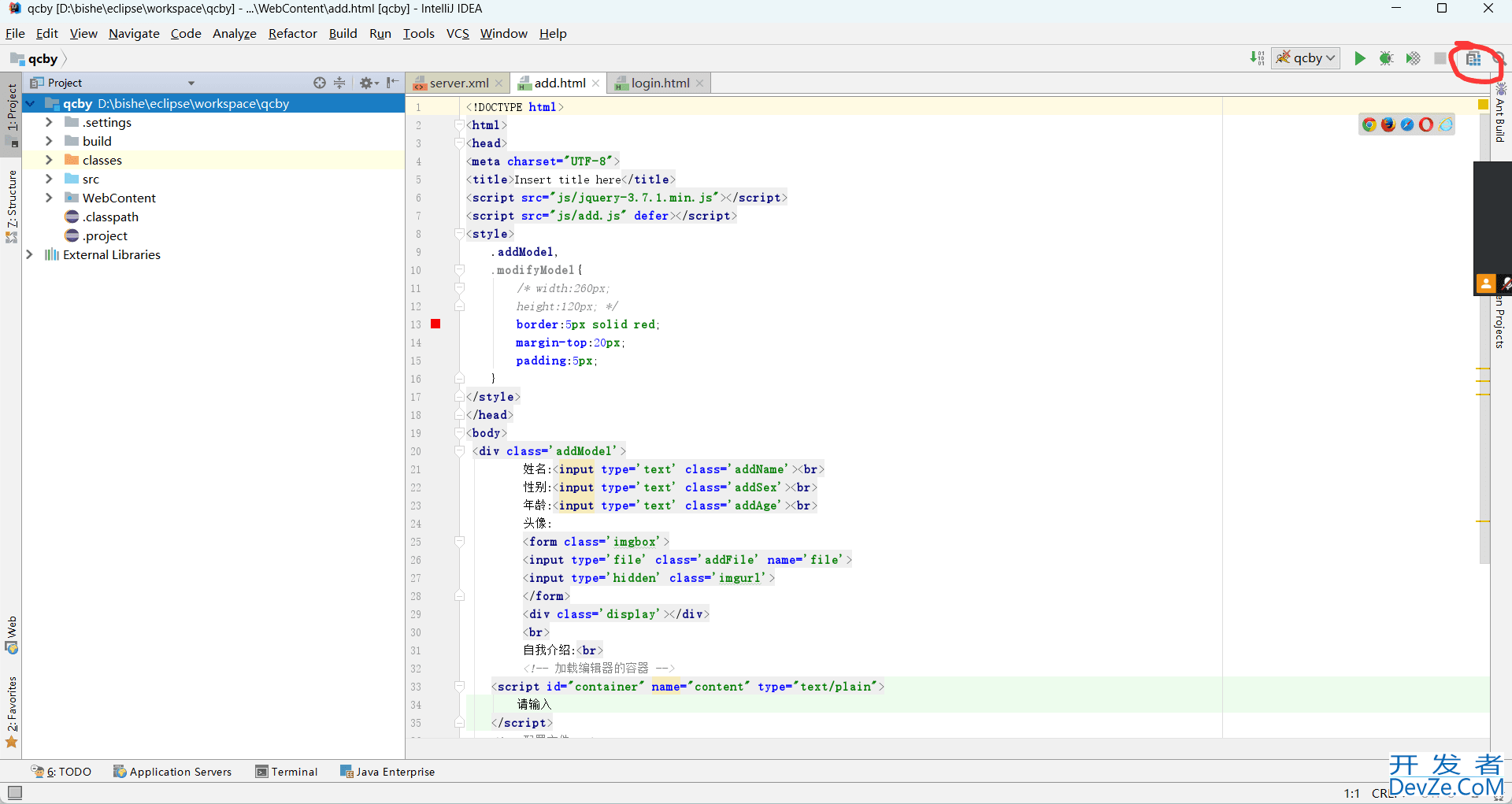Click line 13 border declaration in editor
The width and height of the screenshot is (1512, 804).
click(x=587, y=324)
